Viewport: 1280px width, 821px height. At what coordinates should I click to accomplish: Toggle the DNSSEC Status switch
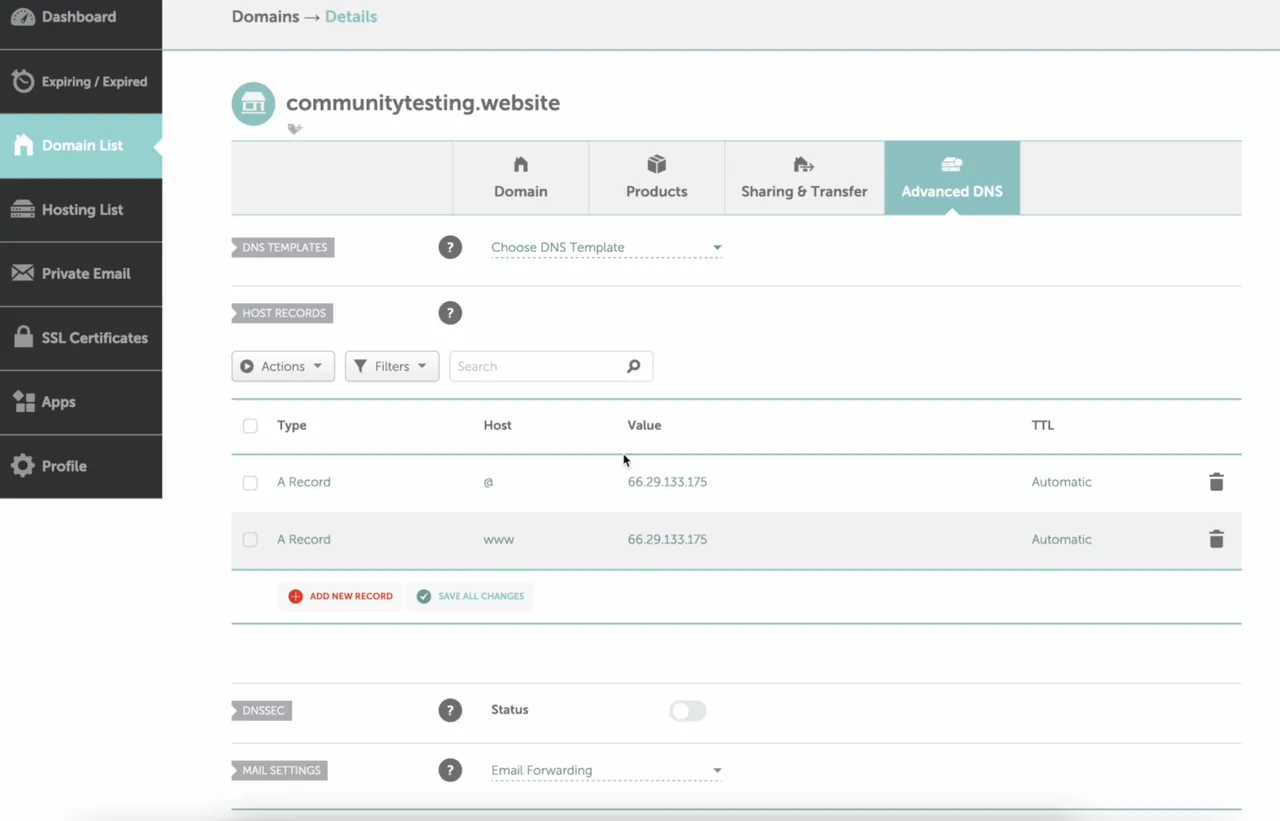688,711
